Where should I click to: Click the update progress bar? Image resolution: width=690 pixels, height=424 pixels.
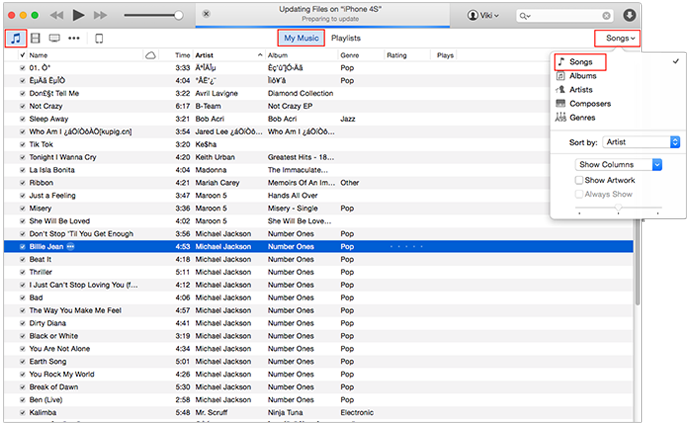[x=323, y=27]
